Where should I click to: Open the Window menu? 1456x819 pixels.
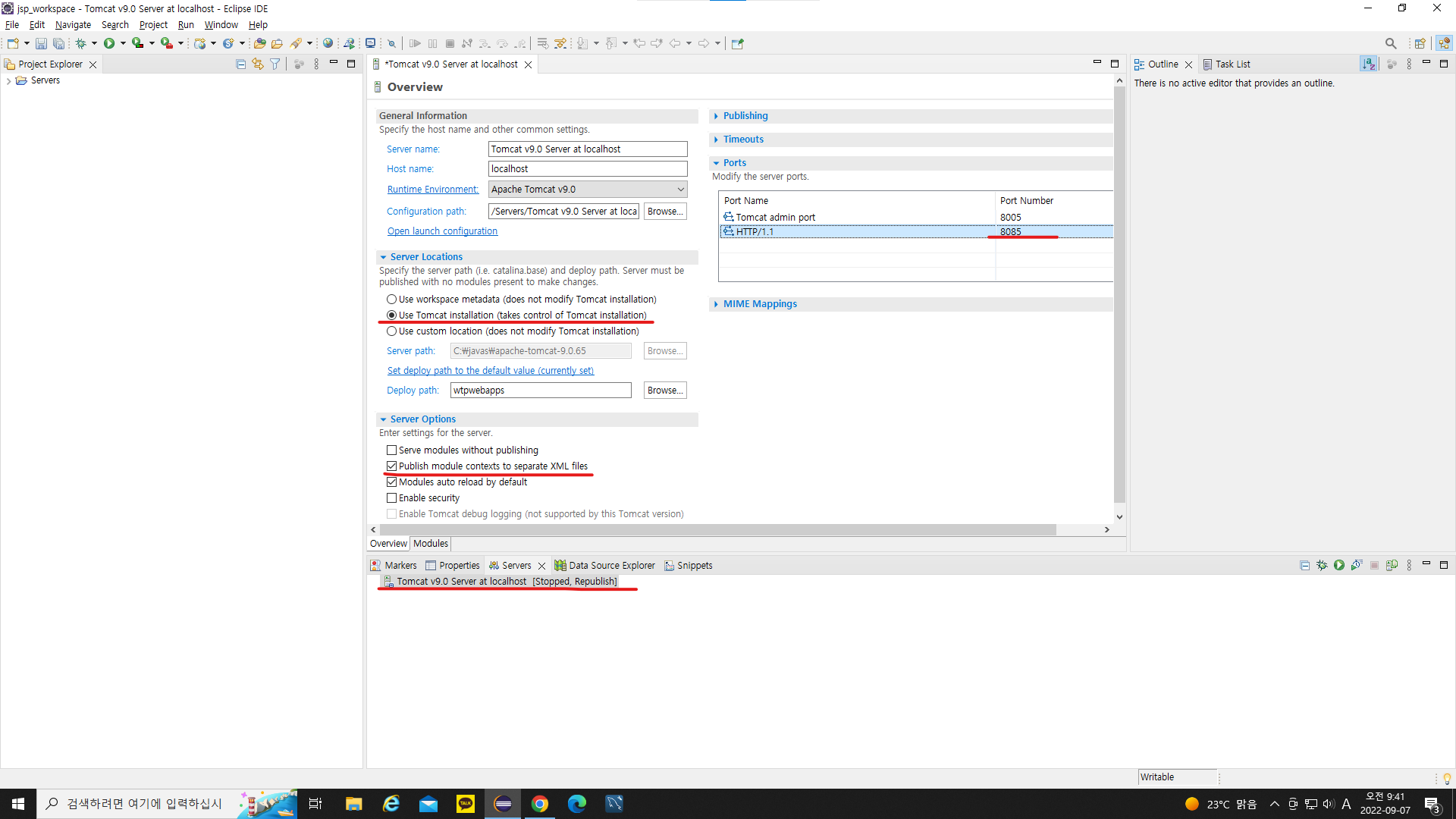221,25
